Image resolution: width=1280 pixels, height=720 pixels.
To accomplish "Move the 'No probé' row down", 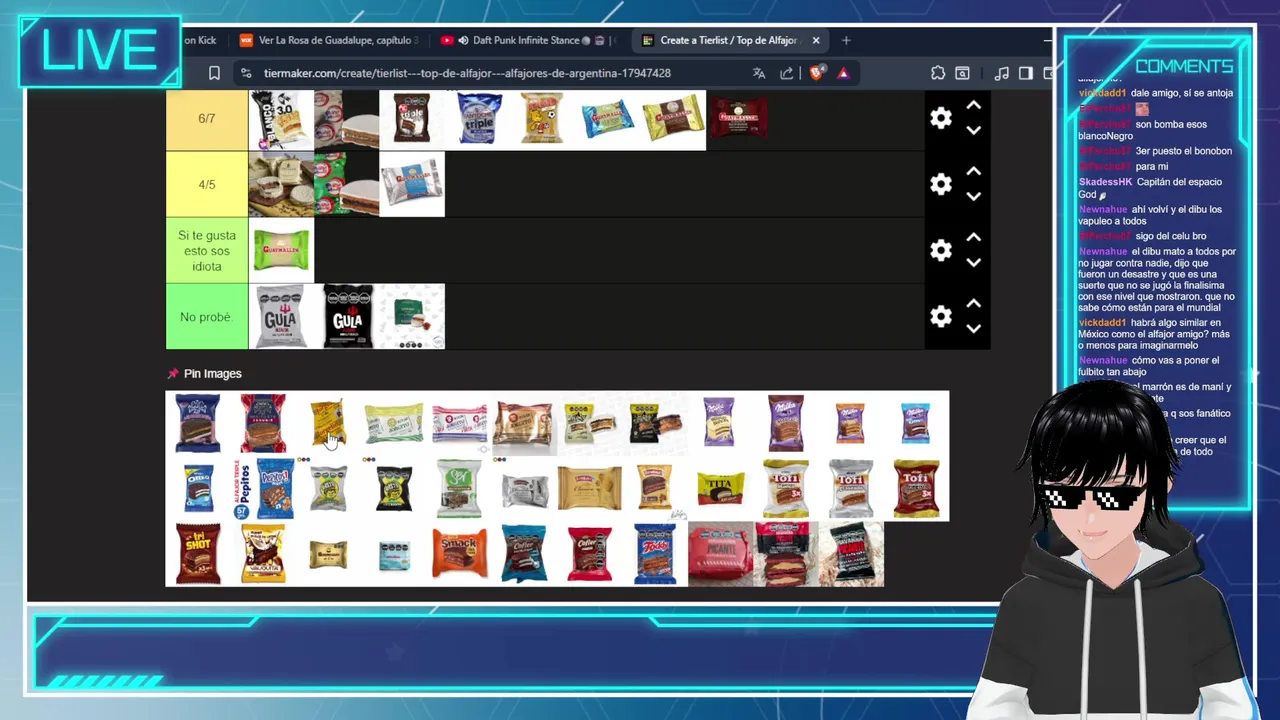I will point(973,328).
